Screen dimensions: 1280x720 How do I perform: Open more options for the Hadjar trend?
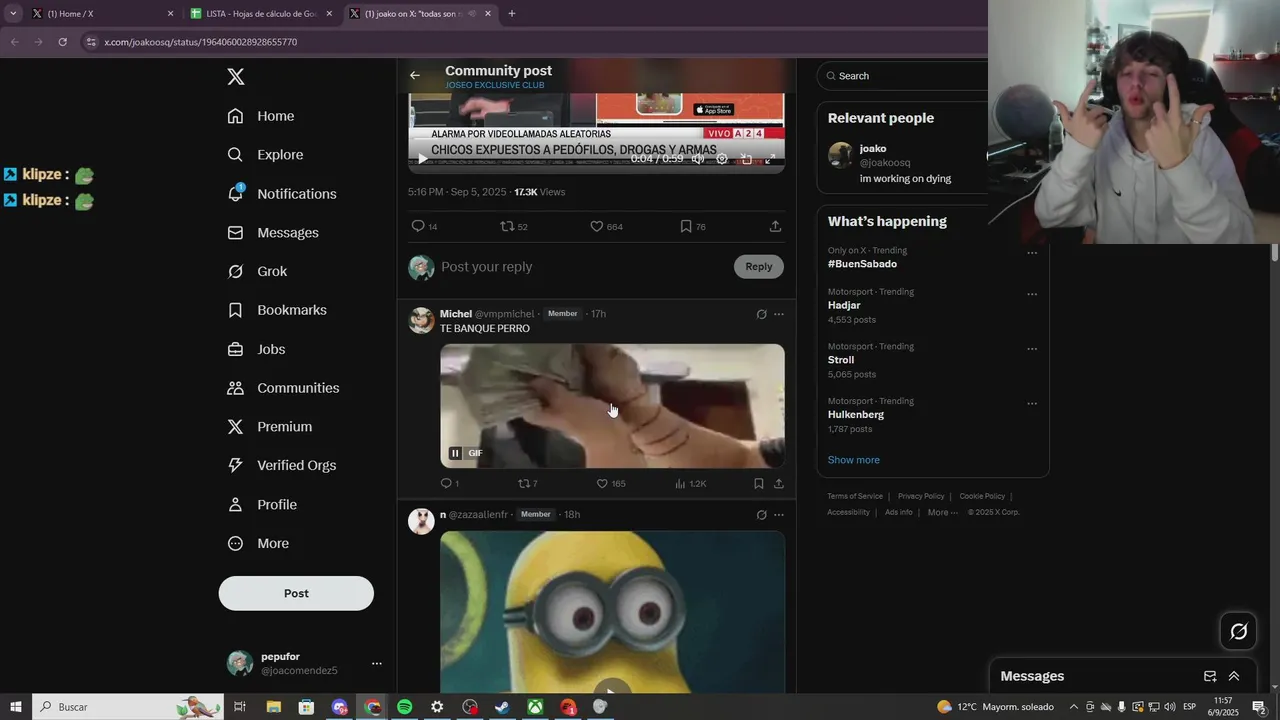[x=1032, y=294]
